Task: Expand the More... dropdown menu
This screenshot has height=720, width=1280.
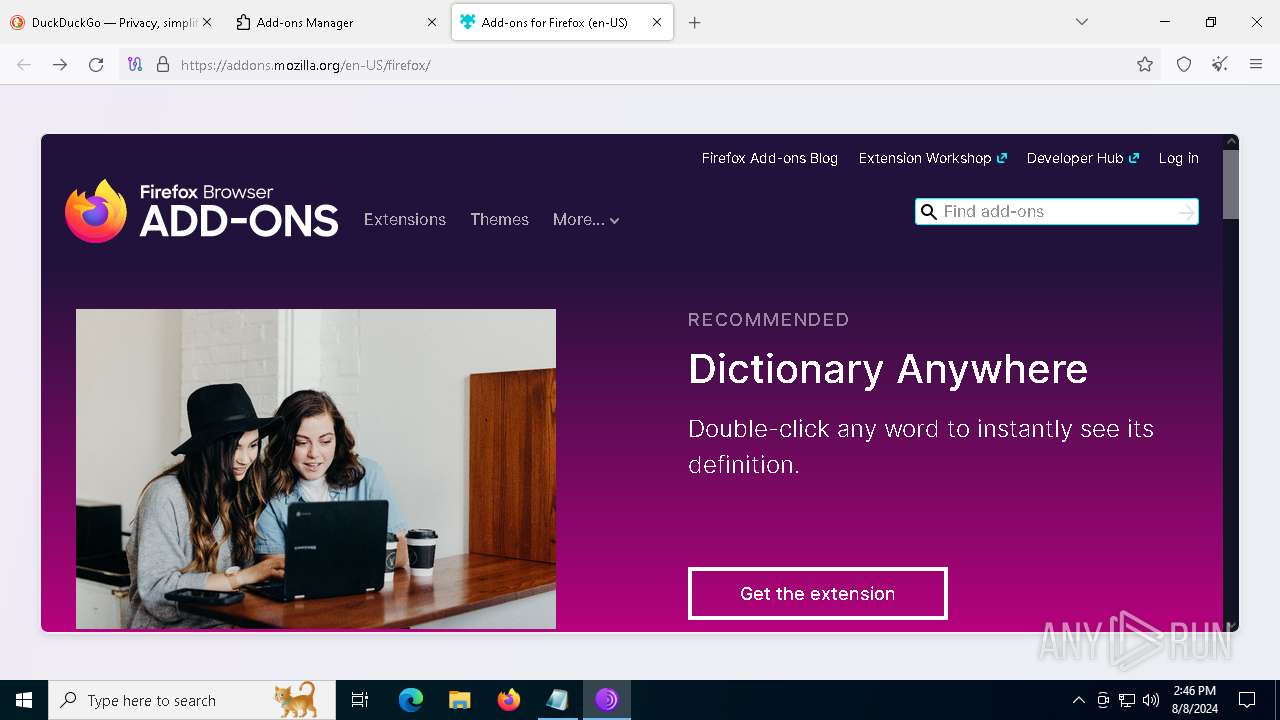Action: pyautogui.click(x=586, y=220)
